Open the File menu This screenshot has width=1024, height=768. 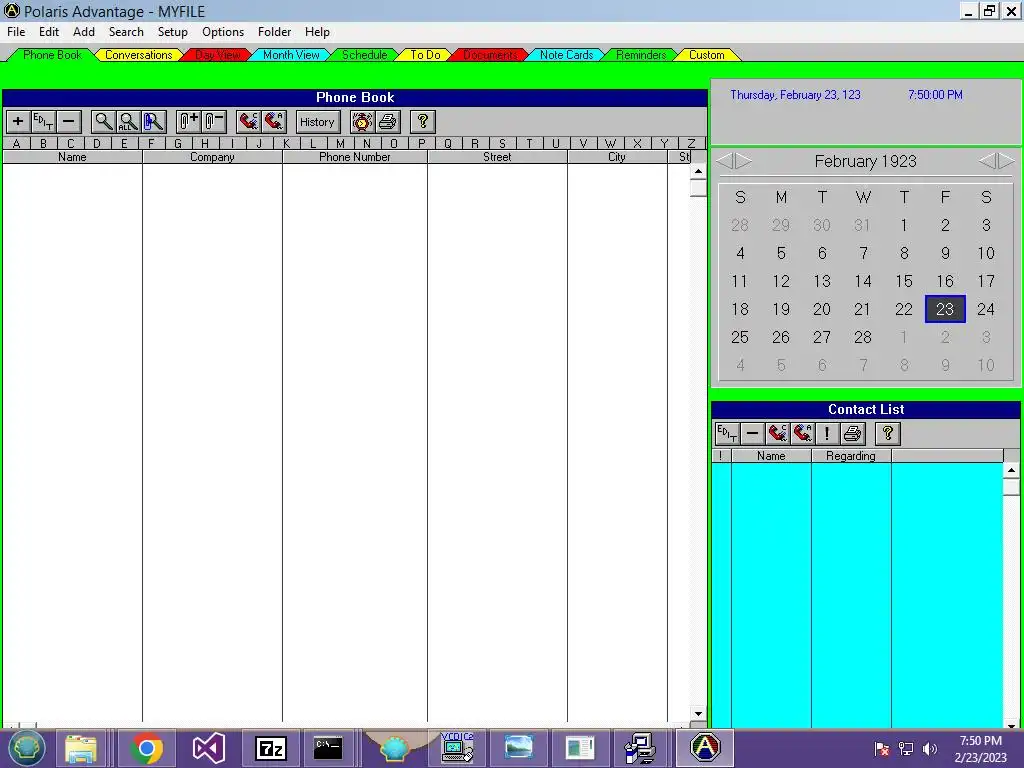click(x=16, y=32)
